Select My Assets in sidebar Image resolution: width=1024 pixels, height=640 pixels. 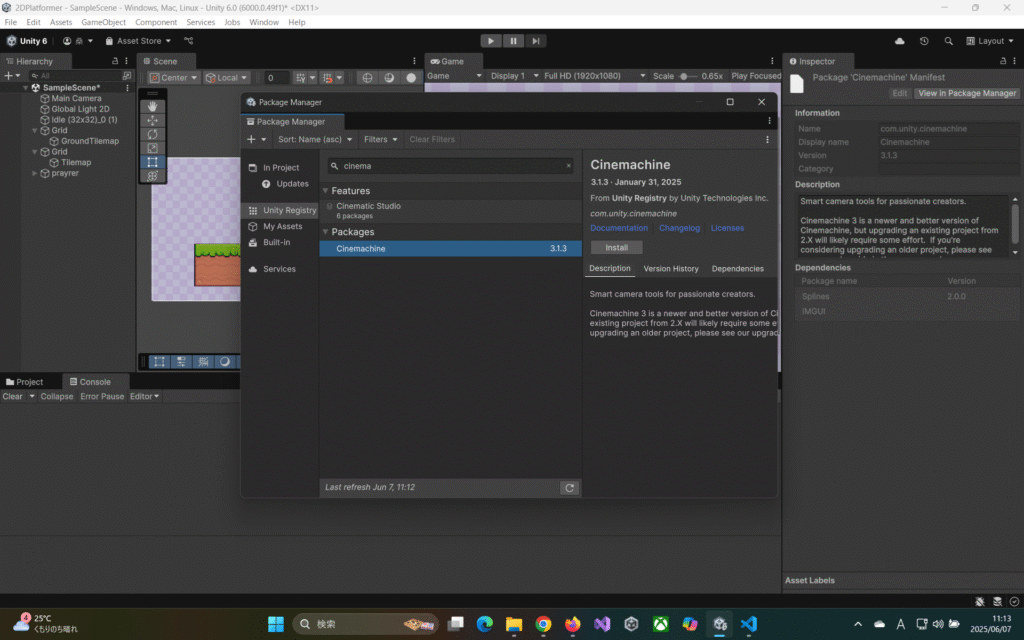[x=280, y=226]
